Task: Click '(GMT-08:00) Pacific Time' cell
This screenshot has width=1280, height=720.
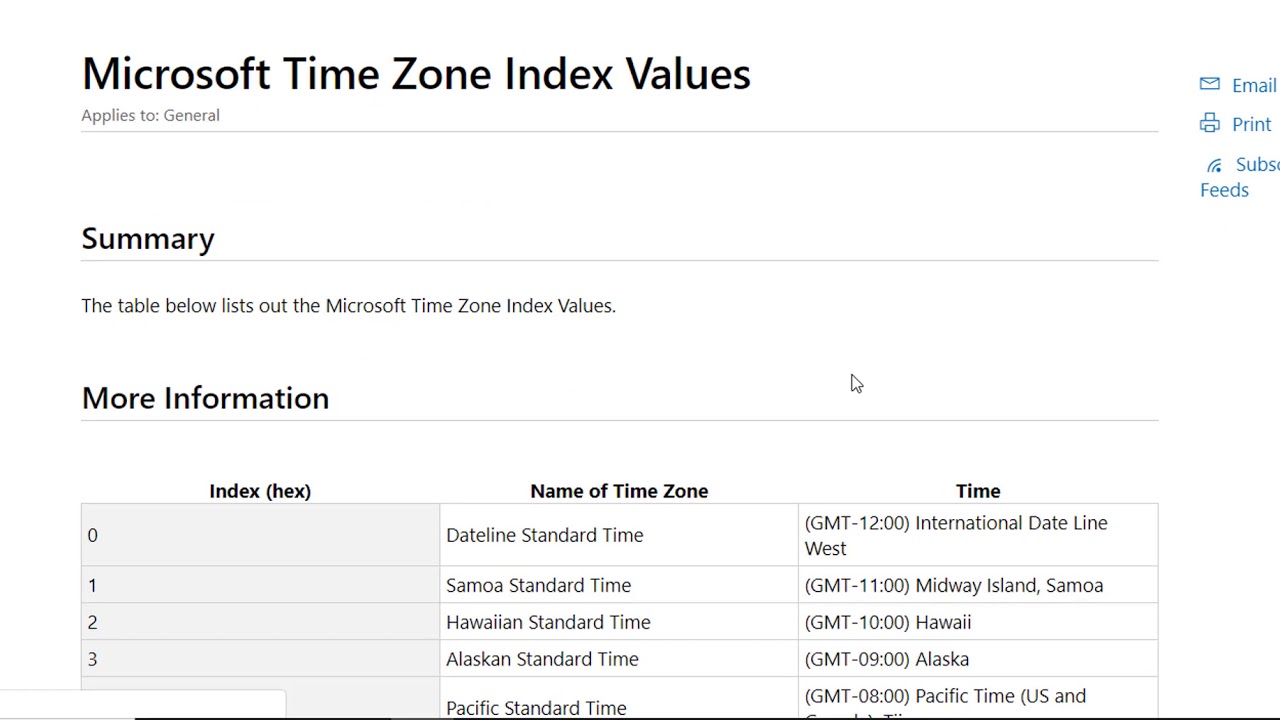Action: 978,700
